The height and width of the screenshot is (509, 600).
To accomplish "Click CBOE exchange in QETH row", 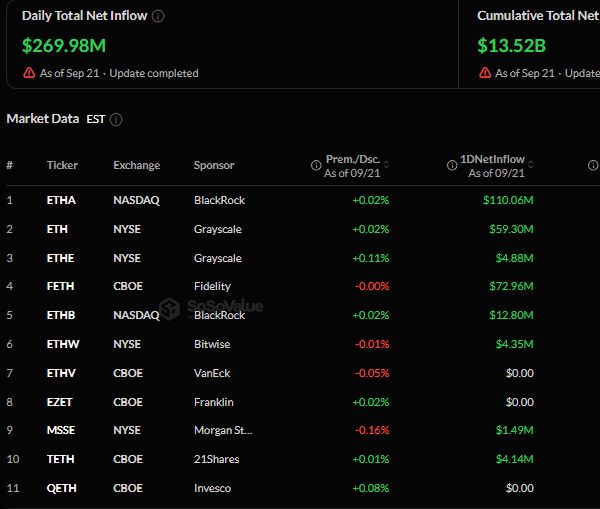I will coord(128,488).
